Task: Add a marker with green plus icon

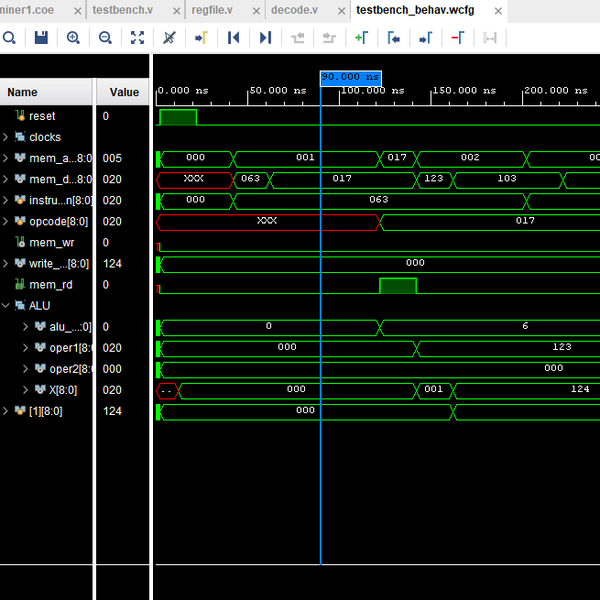Action: (361, 38)
